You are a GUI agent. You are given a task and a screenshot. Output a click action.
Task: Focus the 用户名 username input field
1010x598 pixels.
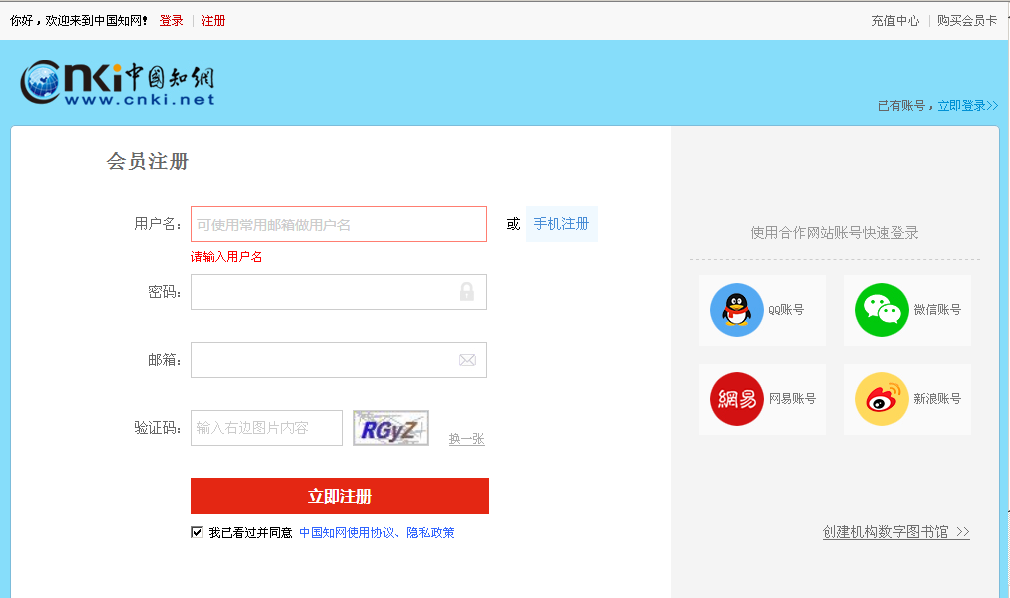338,224
